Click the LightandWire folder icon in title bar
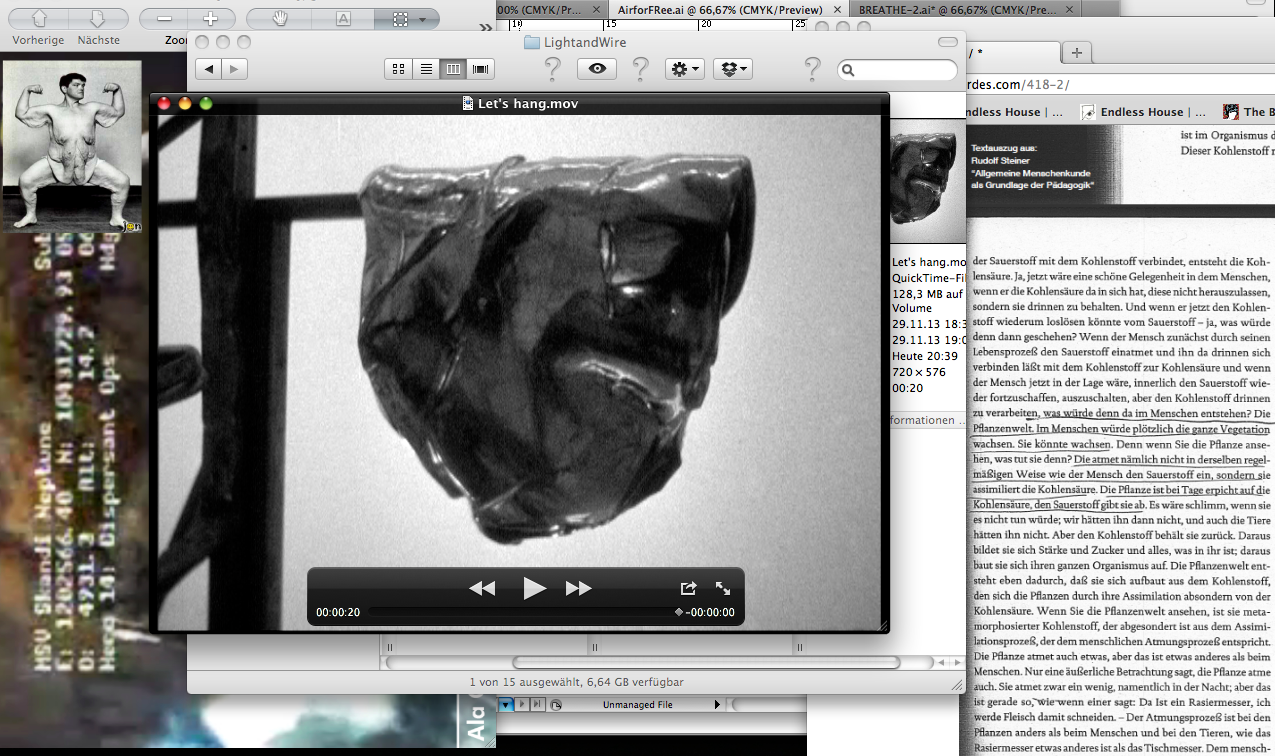This screenshot has width=1275, height=756. (x=532, y=43)
